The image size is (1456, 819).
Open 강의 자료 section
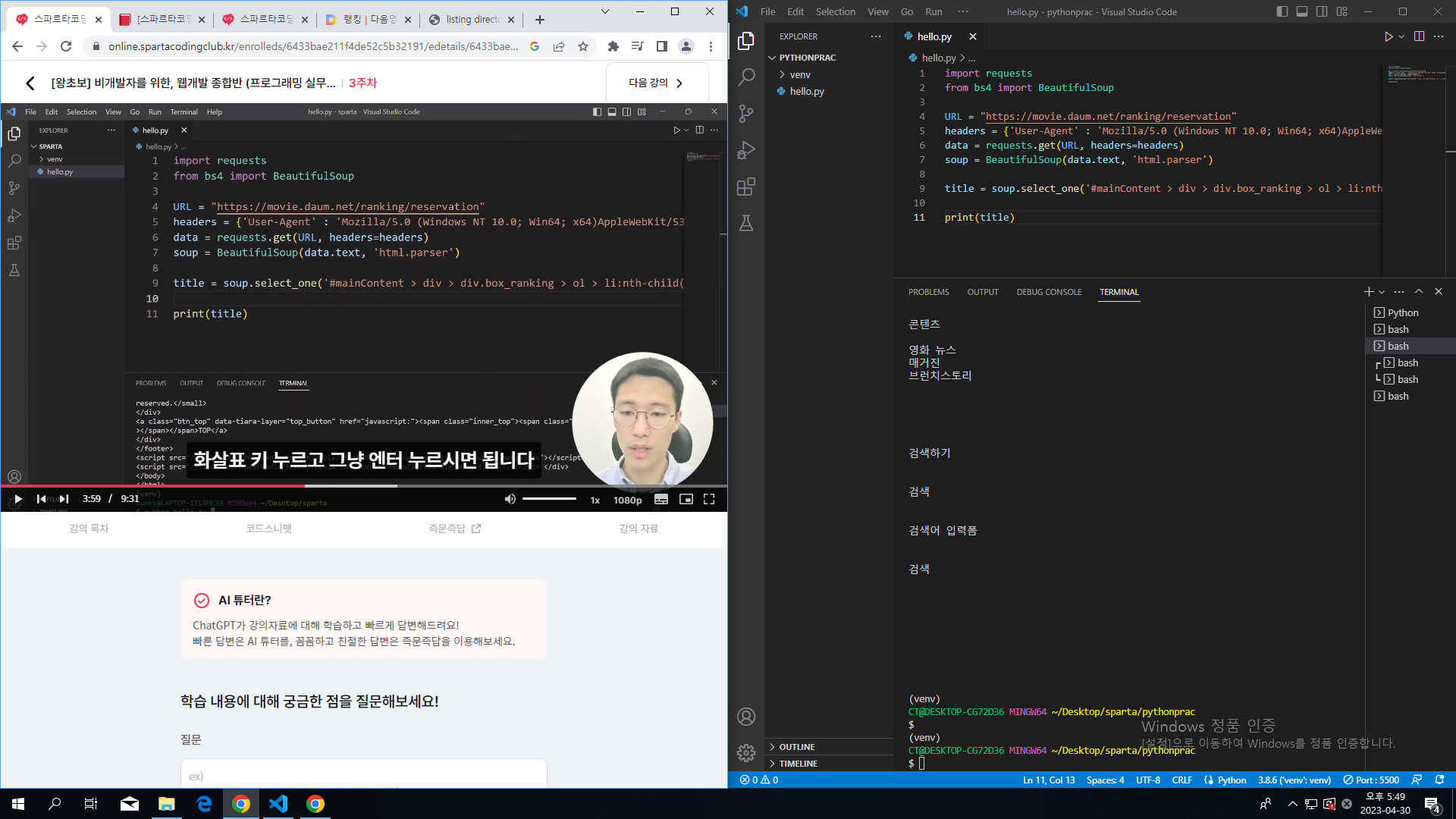(639, 529)
